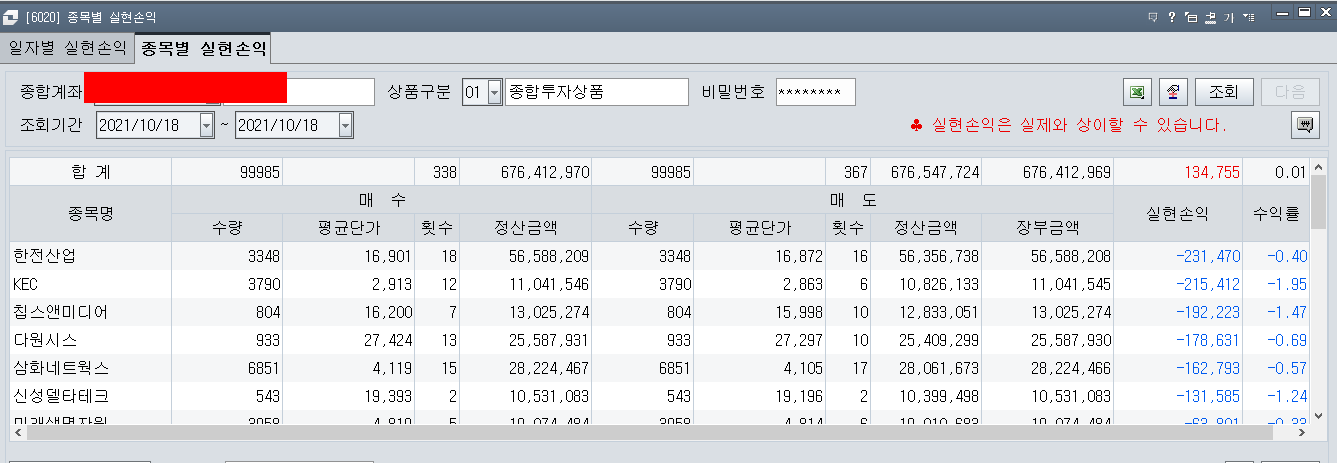Click the total realized profit 134,755
This screenshot has height=463, width=1337.
click(1212, 172)
